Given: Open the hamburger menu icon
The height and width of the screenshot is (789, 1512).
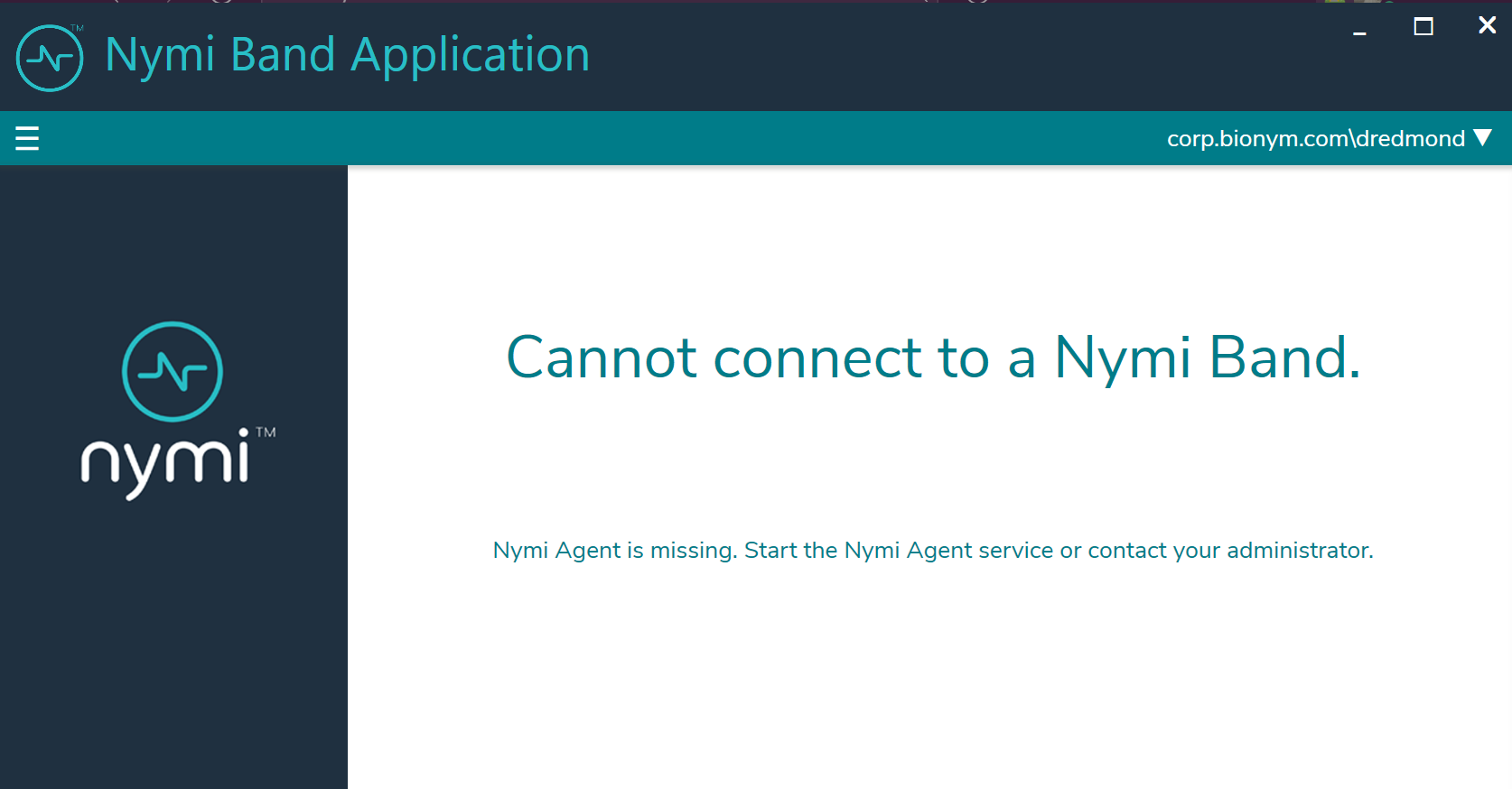Looking at the screenshot, I should 27,138.
